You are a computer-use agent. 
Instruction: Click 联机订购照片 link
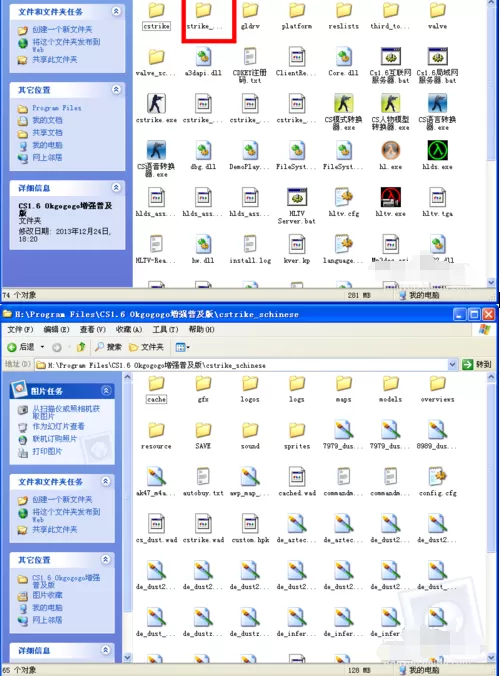tap(55, 439)
